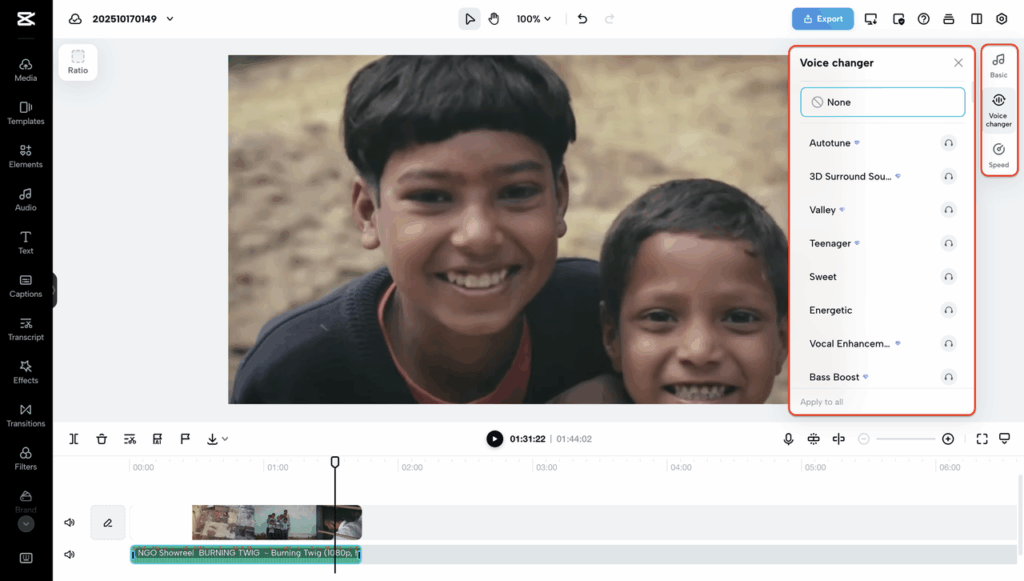The image size is (1024, 581).
Task: Delete the selected clip with trash icon
Action: [102, 439]
